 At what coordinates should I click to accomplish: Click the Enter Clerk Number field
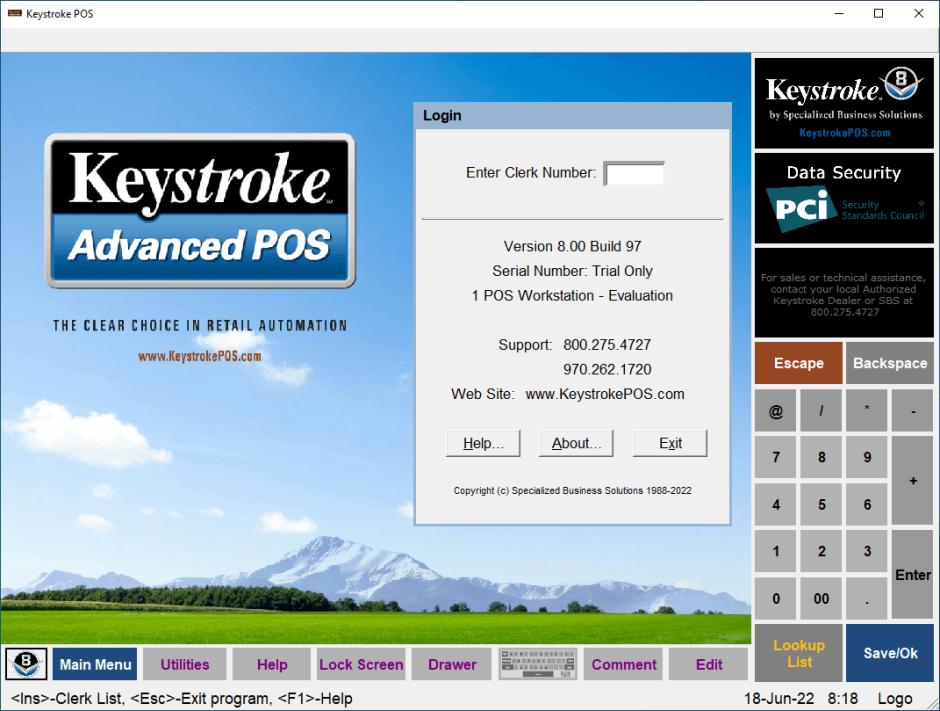coord(634,173)
